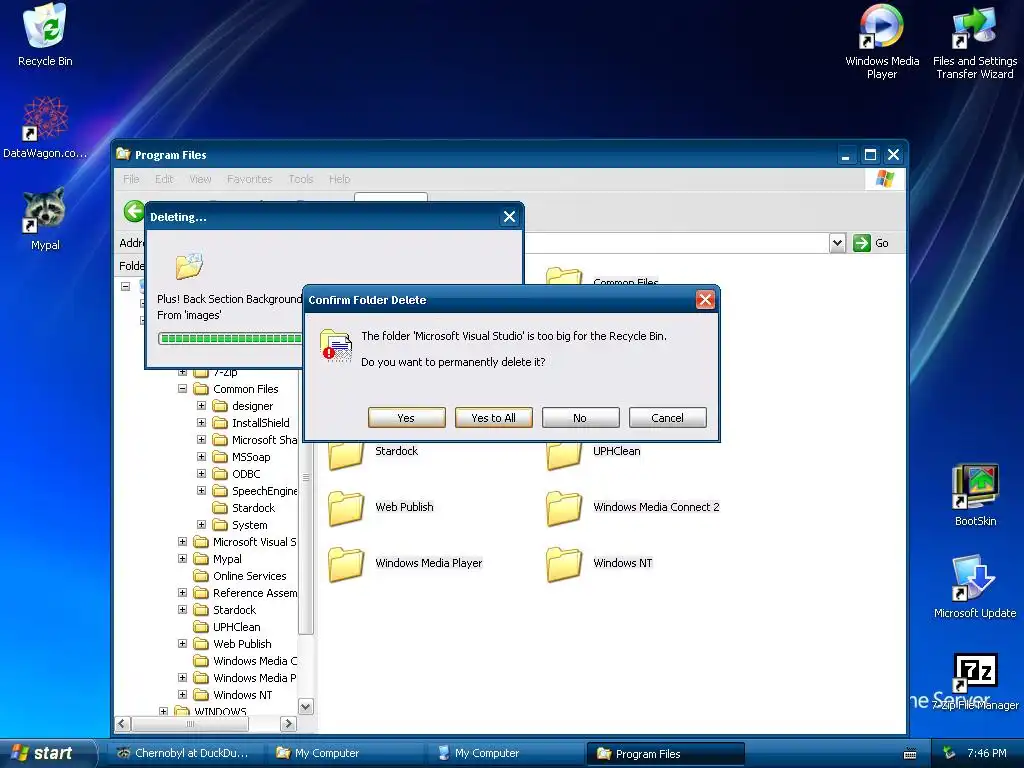Select the Web Publish folder icon in file pane
Screen dimensions: 1024x768
[x=345, y=508]
